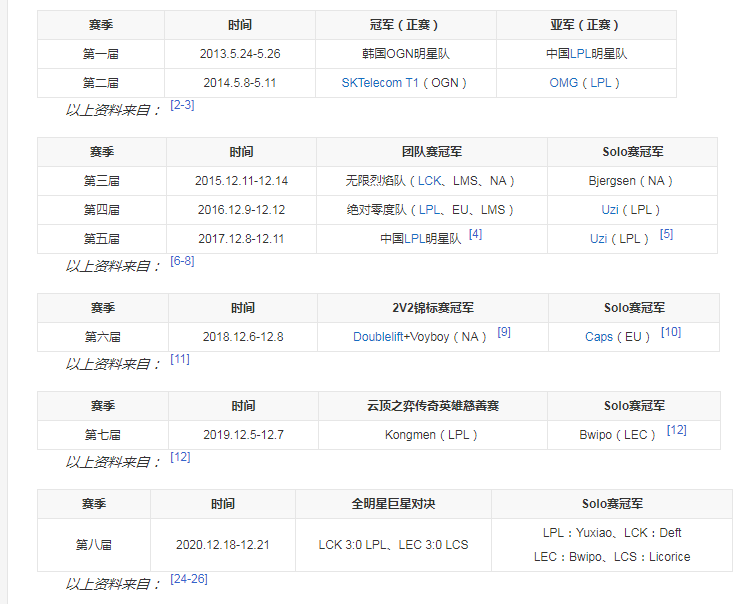Click 2V2锦标赛冠军 column header

click(433, 308)
